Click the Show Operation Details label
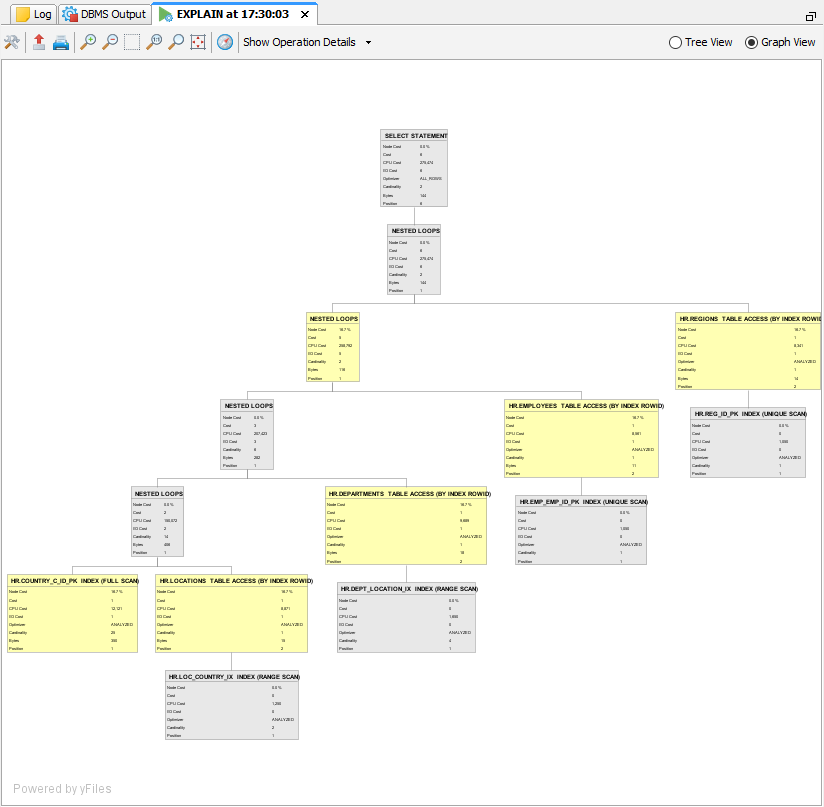Image resolution: width=824 pixels, height=807 pixels. (x=299, y=42)
